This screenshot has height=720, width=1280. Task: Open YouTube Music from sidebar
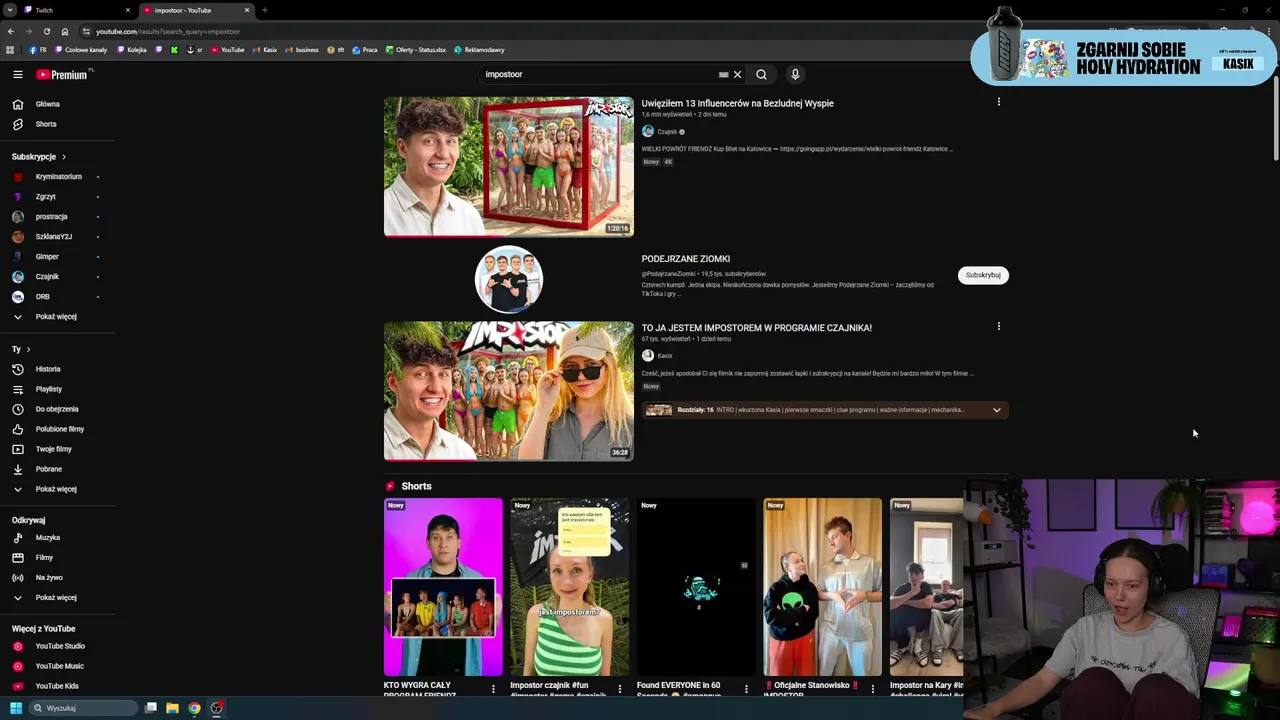(59, 666)
